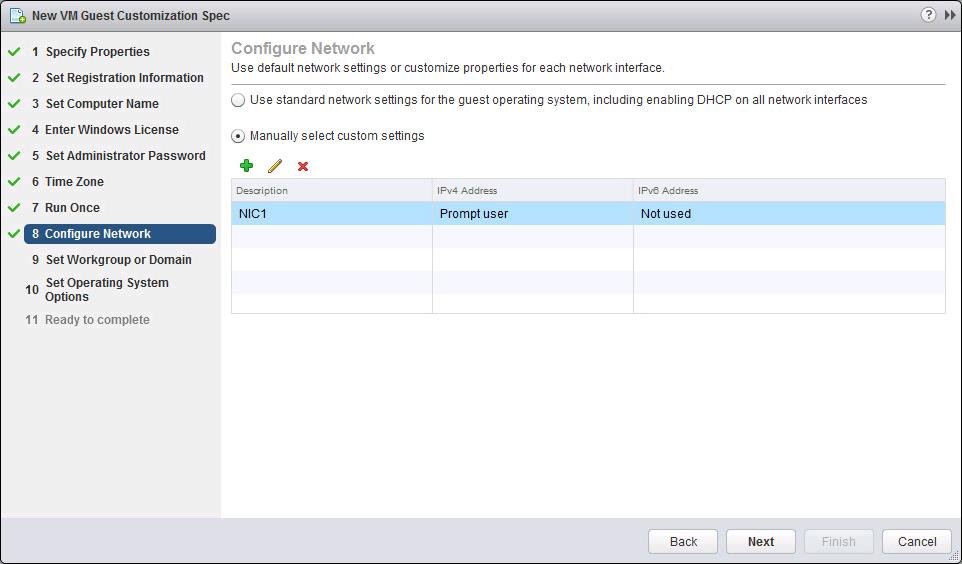The image size is (962, 564).
Task: Go to step 1 Specify Properties
Action: click(x=98, y=52)
